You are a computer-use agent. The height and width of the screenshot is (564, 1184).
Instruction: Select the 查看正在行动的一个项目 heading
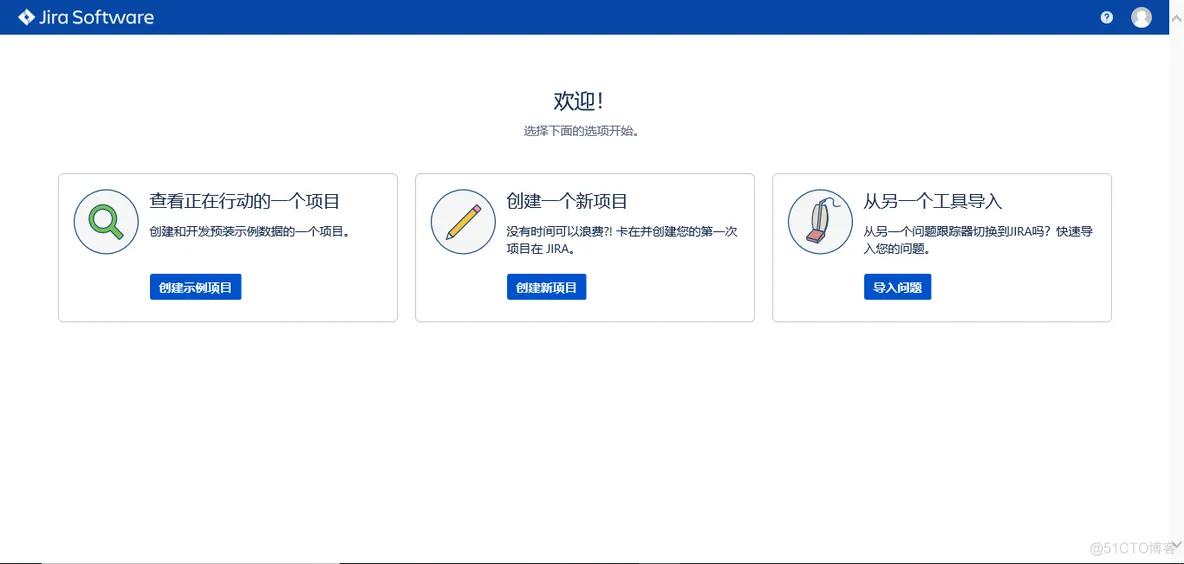(x=245, y=201)
